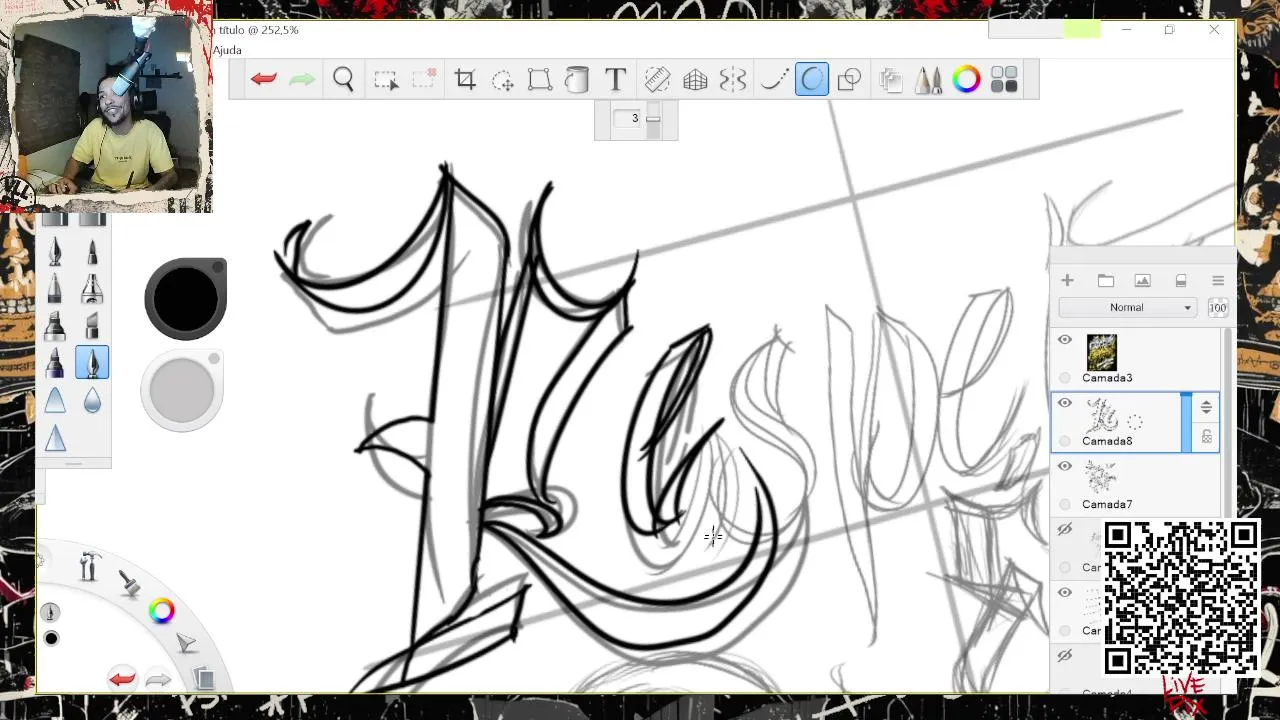Pick the quick transform lasso tool
Screen dimensions: 1280x720
point(503,80)
